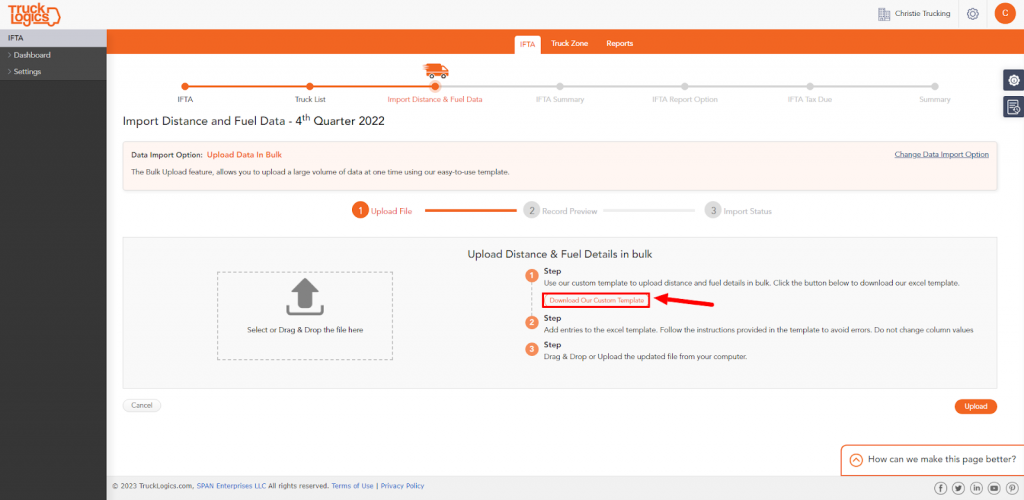
Task: Open the settings gear icon in header
Action: click(x=972, y=14)
